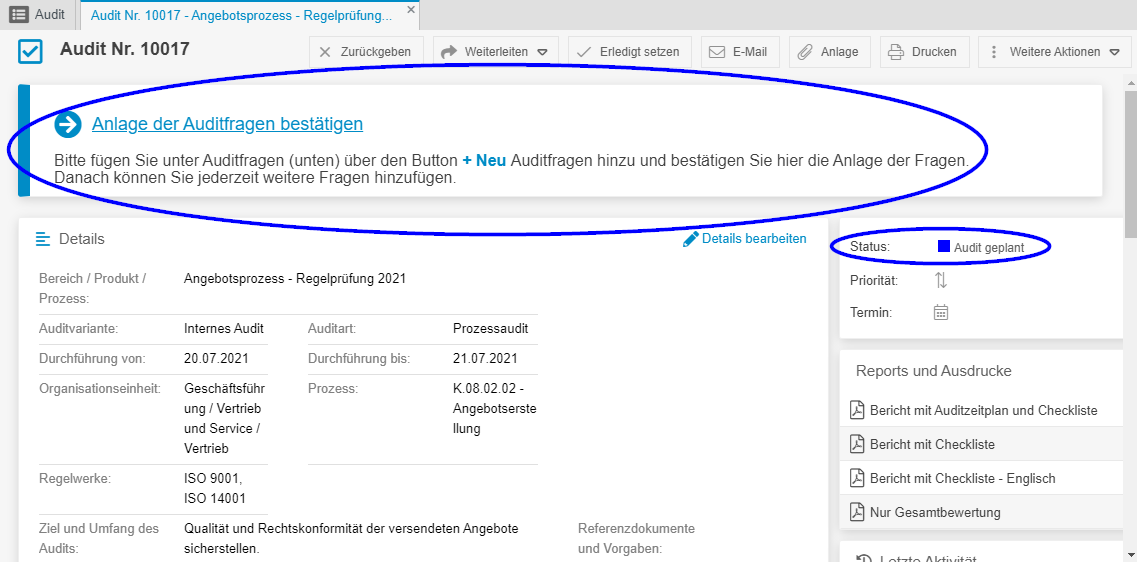Click the three-dots icon on Weitere Aktionen
This screenshot has height=562, width=1137.
coord(993,52)
